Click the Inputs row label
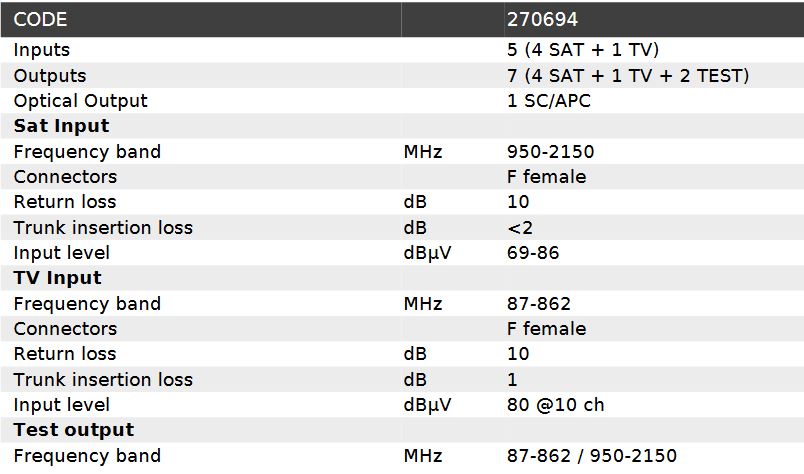The width and height of the screenshot is (804, 474). point(42,50)
